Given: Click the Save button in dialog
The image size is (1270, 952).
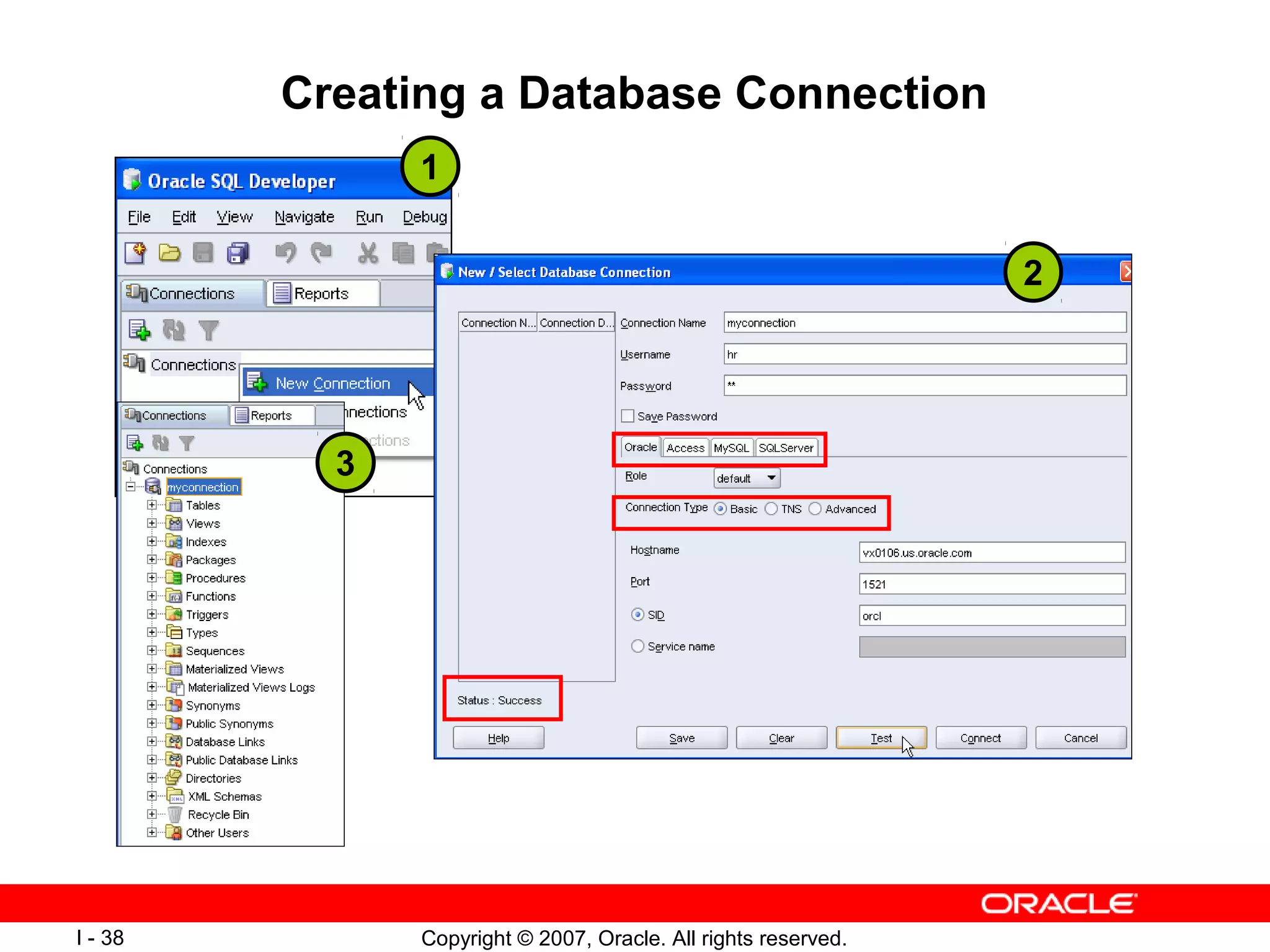Looking at the screenshot, I should [x=682, y=738].
